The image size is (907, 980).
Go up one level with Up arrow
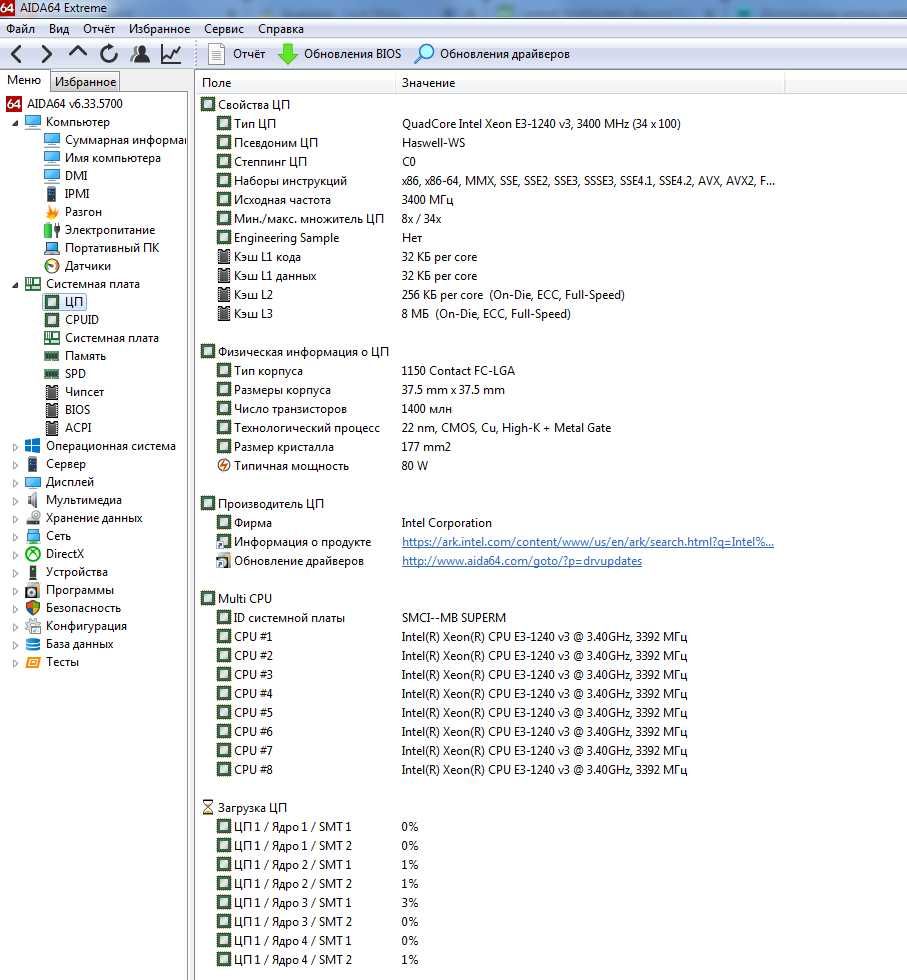tap(78, 52)
